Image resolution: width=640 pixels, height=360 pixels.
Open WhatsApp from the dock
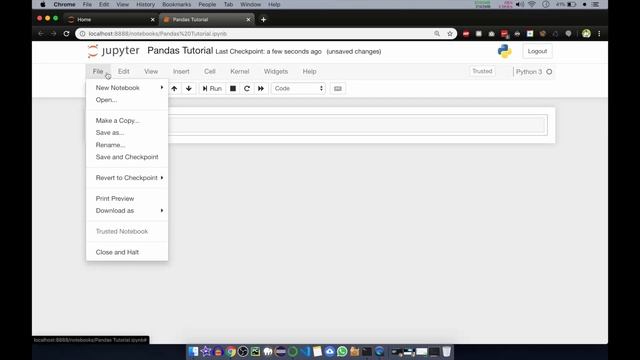point(342,351)
